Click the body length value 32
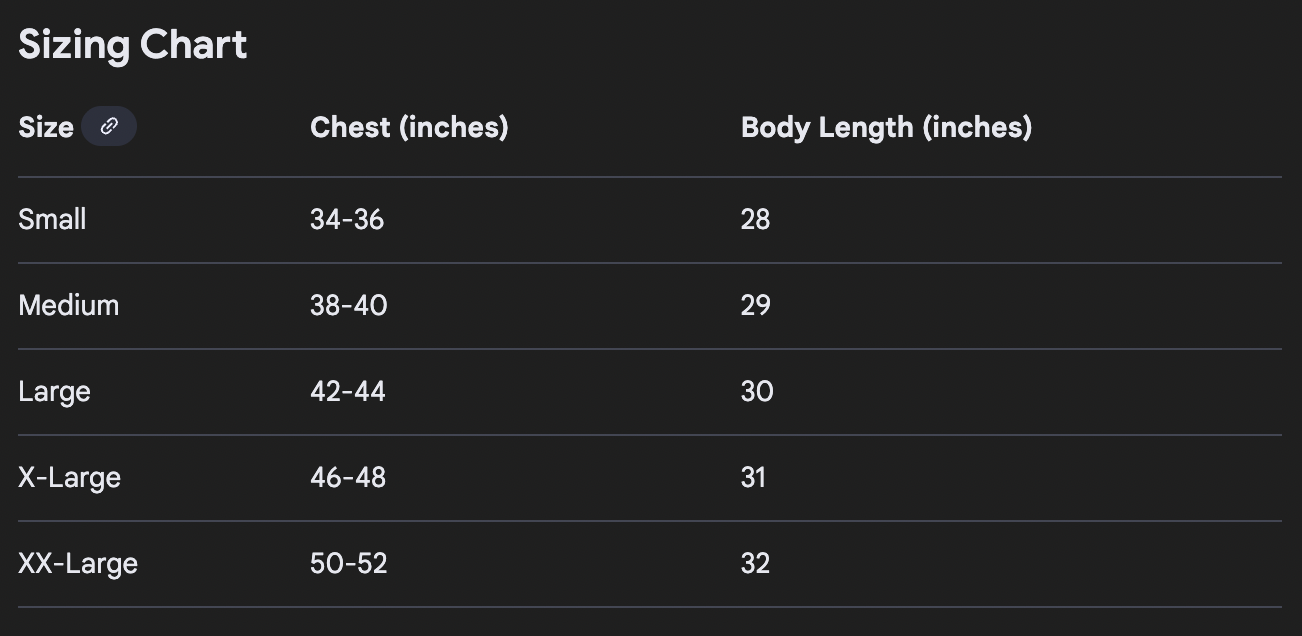 click(756, 563)
